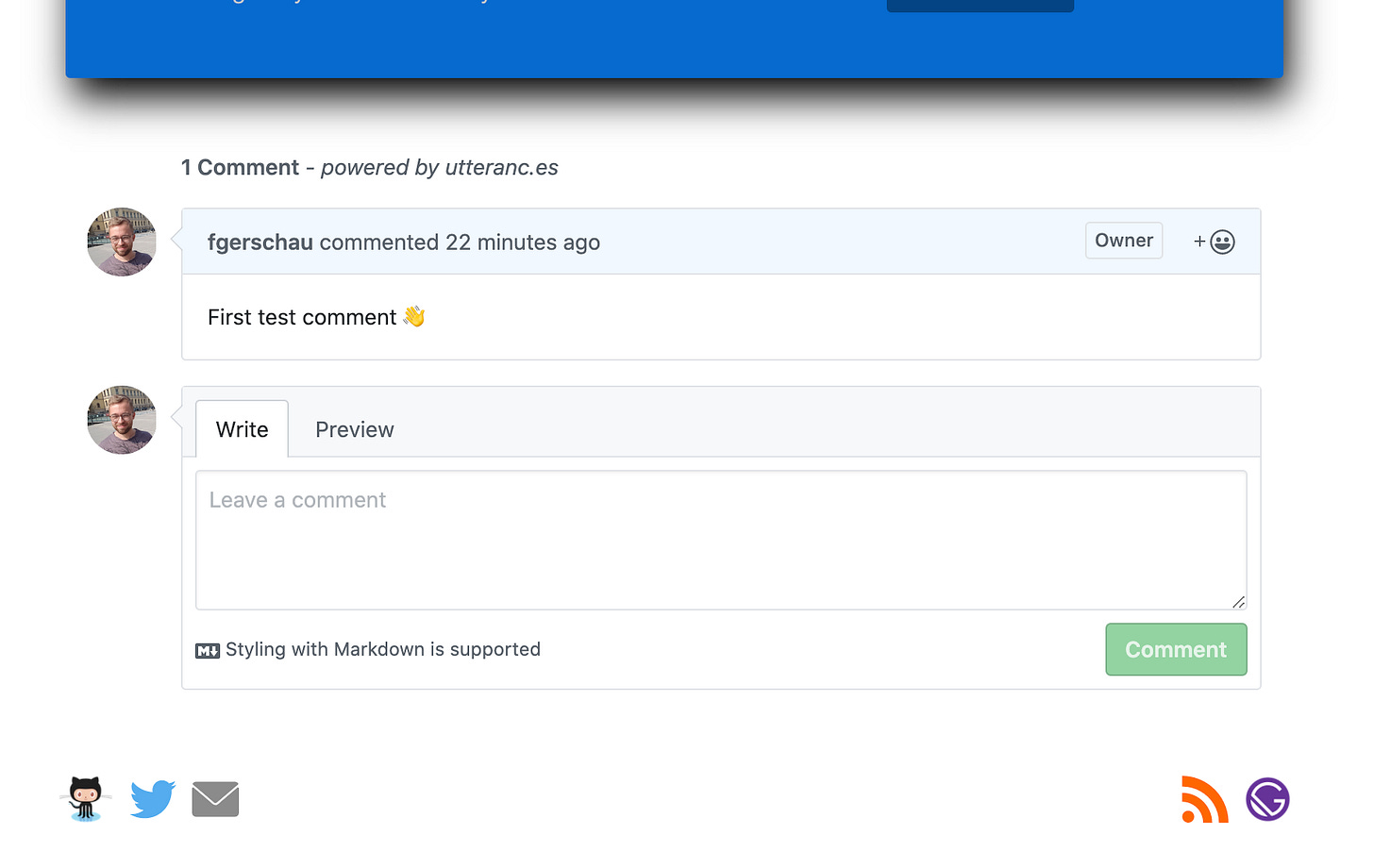Click the envelope email icon
Viewport: 1374px width, 868px height.
[215, 799]
